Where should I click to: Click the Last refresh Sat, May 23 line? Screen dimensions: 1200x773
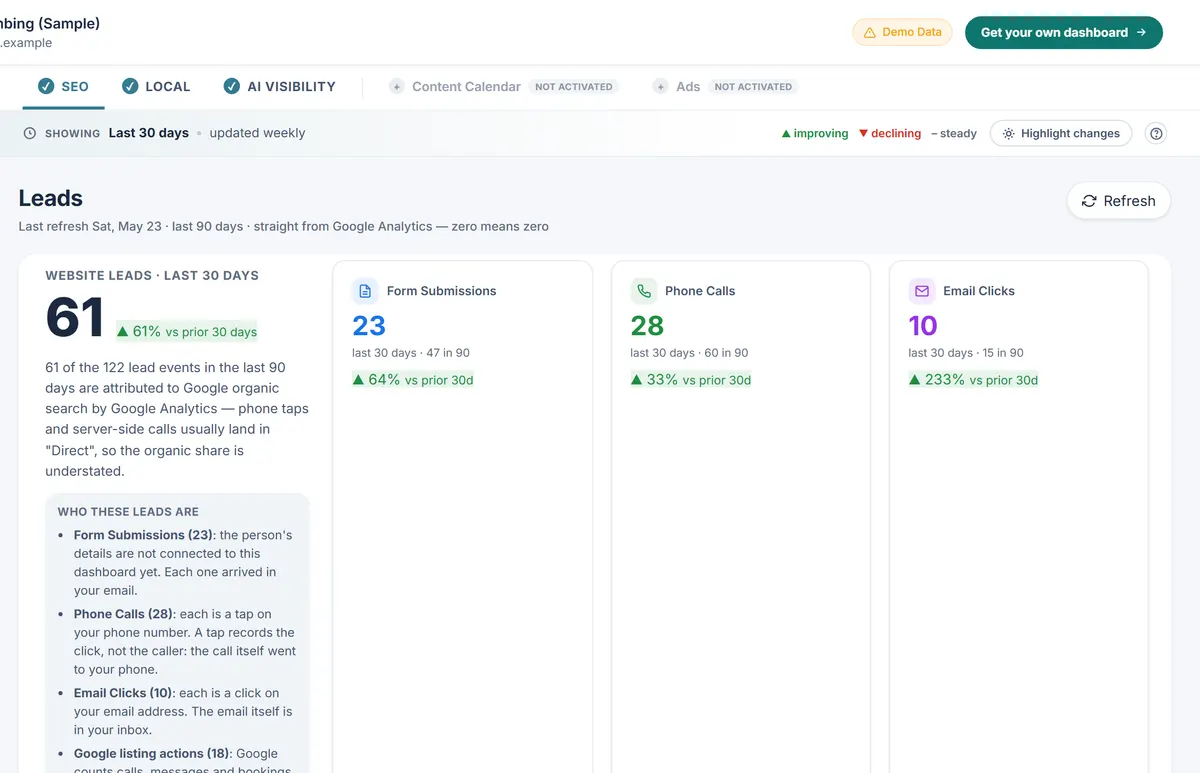tap(284, 227)
